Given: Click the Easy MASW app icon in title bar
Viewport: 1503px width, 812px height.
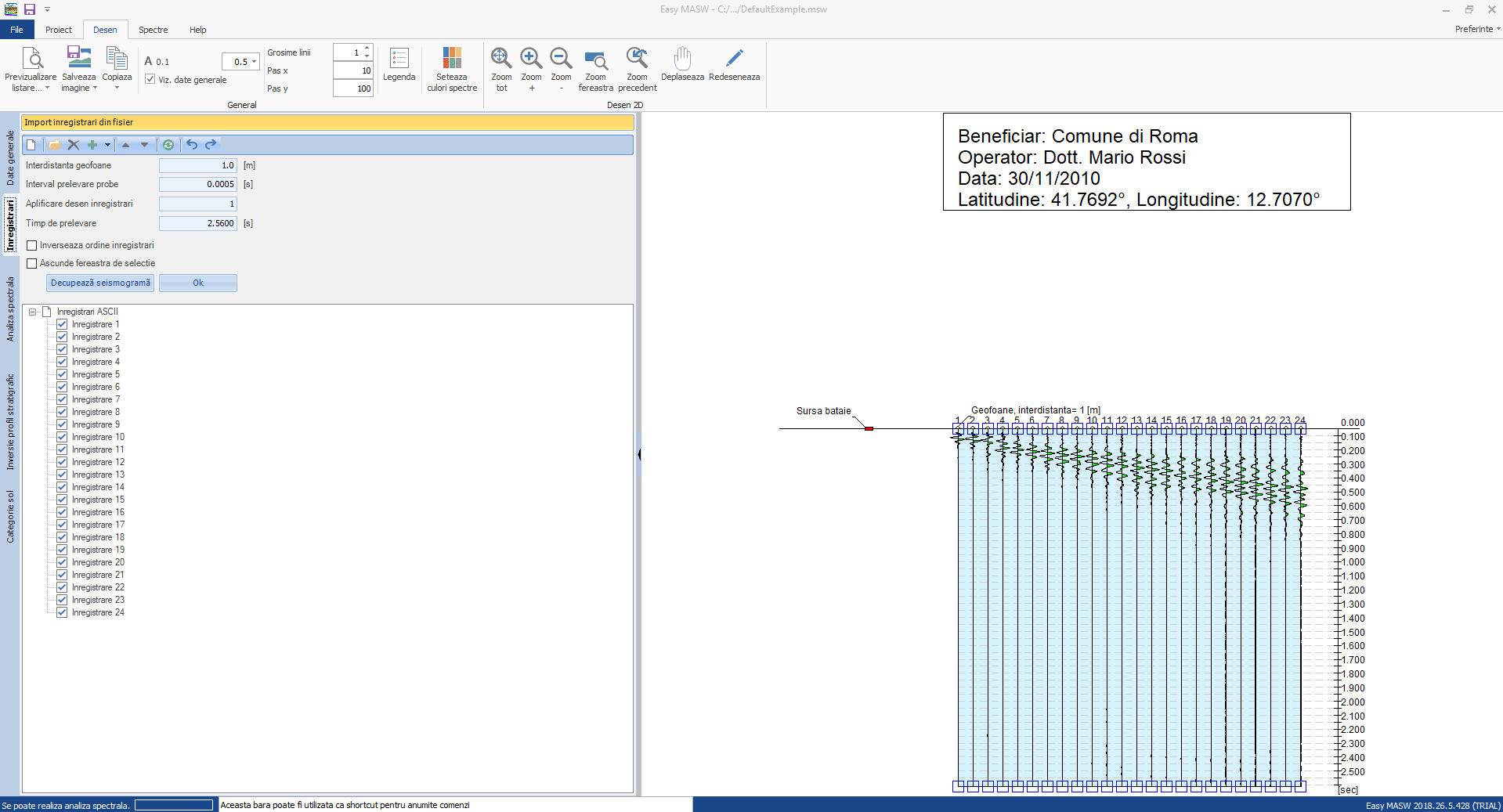Looking at the screenshot, I should [11, 9].
